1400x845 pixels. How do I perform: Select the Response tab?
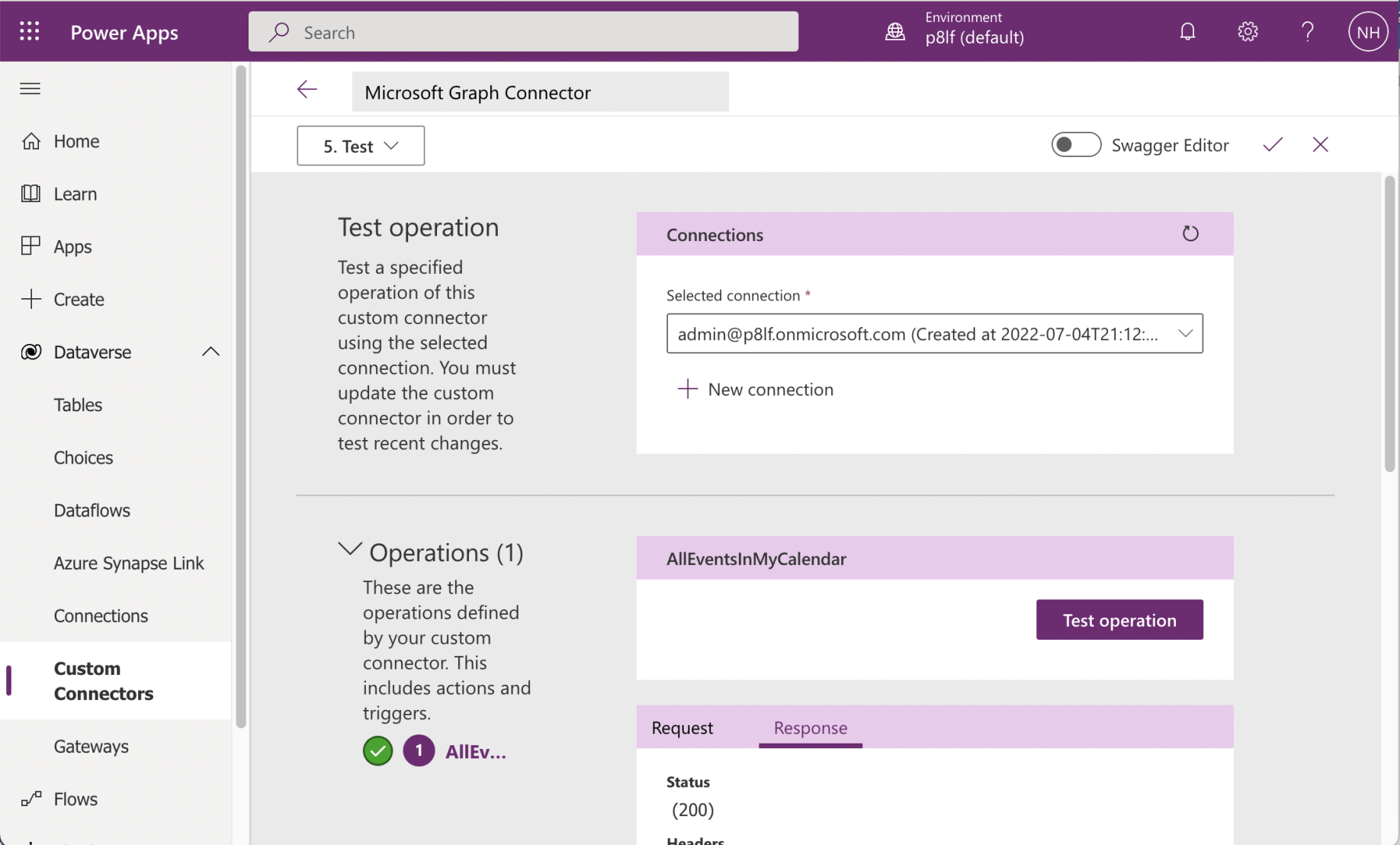(x=810, y=728)
